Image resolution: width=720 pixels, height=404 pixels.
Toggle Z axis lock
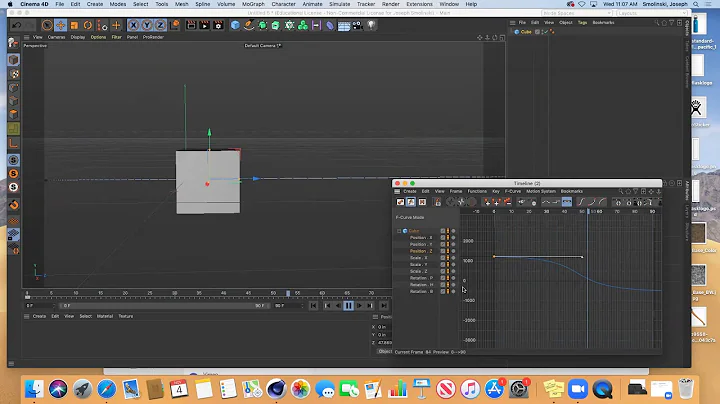(160, 25)
